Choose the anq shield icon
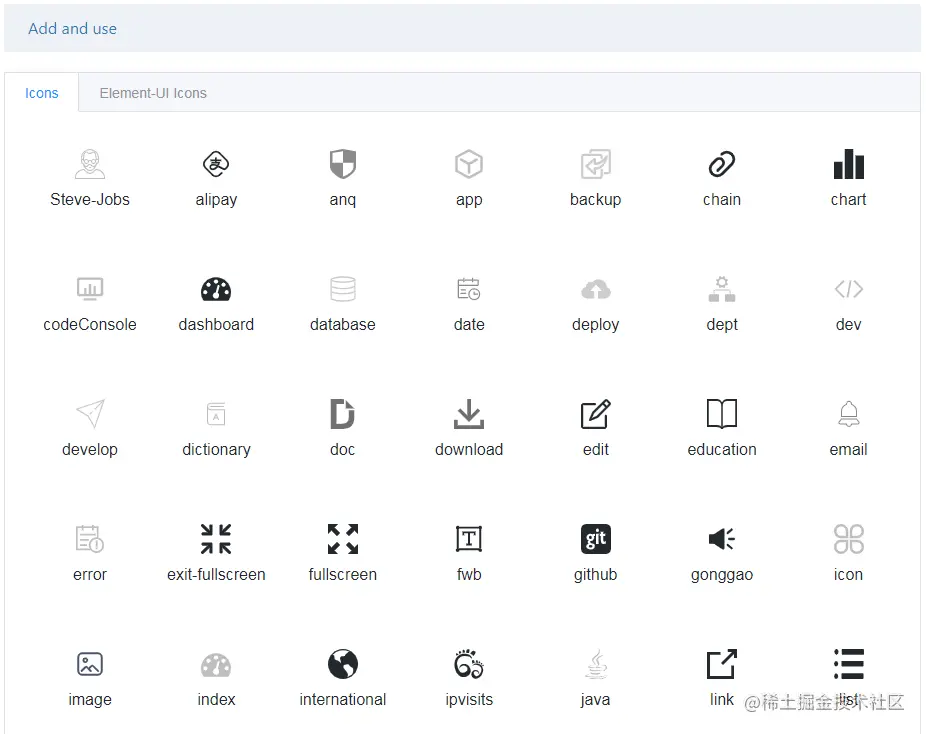The image size is (926, 734). click(x=343, y=164)
